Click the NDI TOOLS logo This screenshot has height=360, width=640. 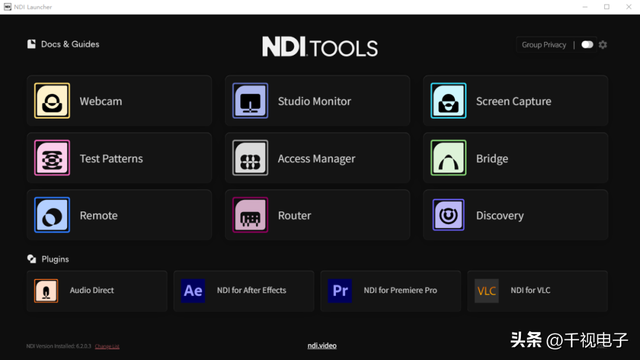pos(320,47)
